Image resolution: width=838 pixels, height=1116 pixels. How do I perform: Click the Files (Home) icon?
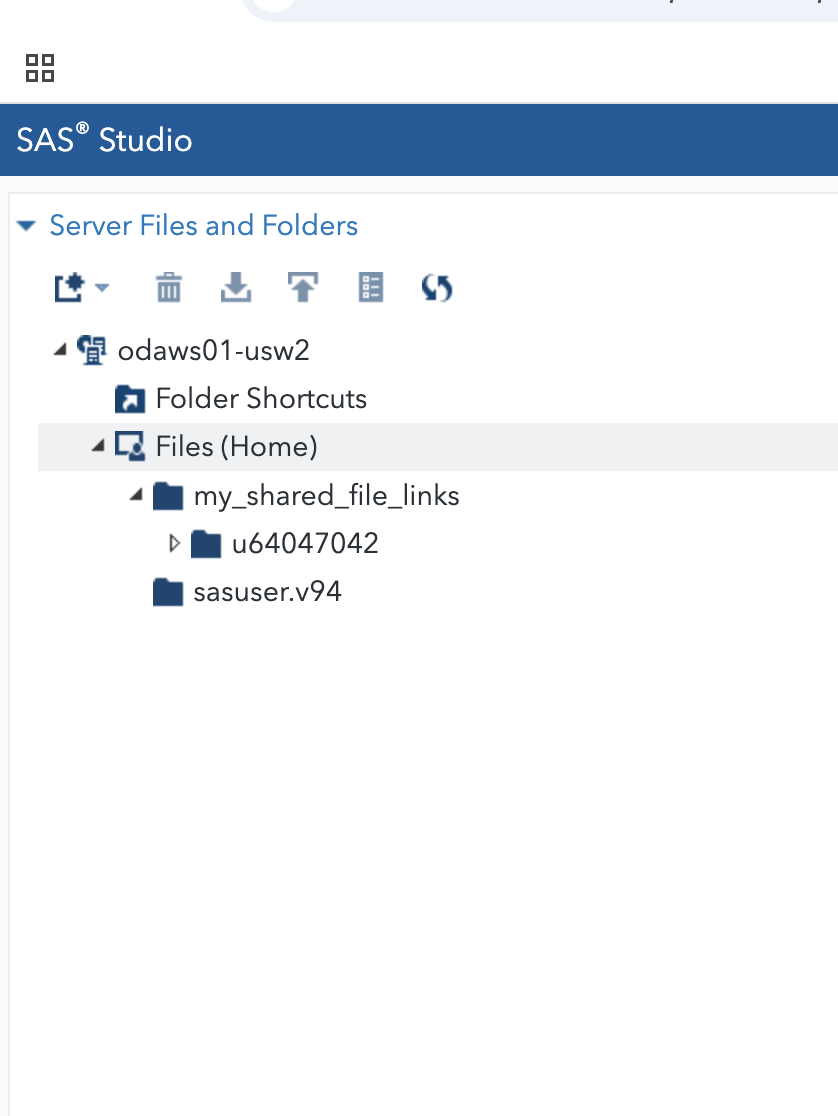click(x=130, y=446)
